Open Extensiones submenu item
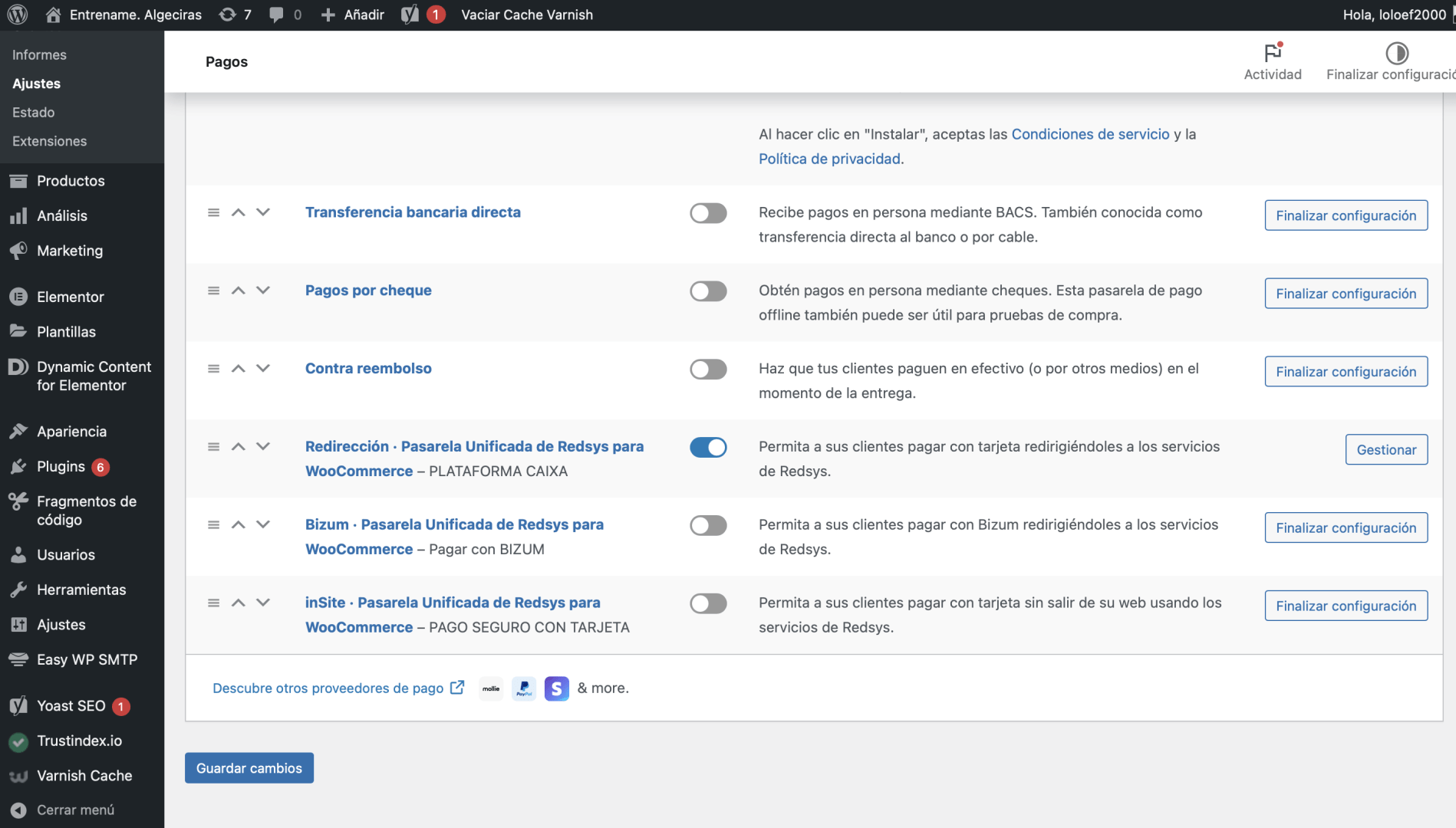1456x828 pixels. (x=49, y=141)
